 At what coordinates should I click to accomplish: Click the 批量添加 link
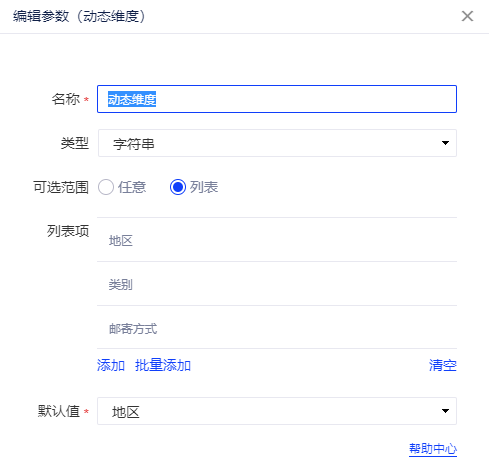163,365
